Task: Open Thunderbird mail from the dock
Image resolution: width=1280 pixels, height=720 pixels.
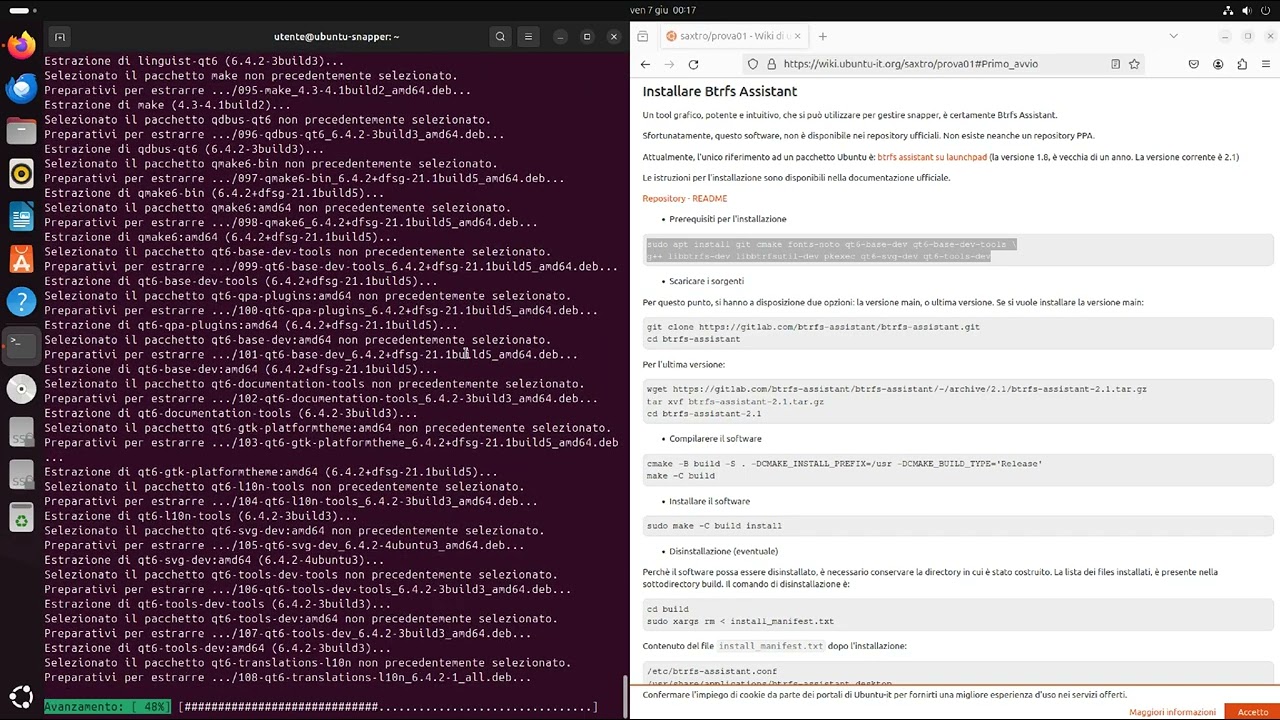Action: click(21, 88)
